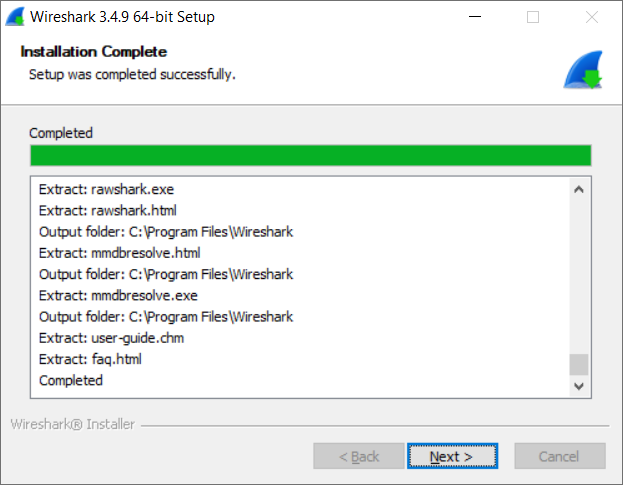The height and width of the screenshot is (485, 623).
Task: Click the green installation progress bar
Action: 311,155
